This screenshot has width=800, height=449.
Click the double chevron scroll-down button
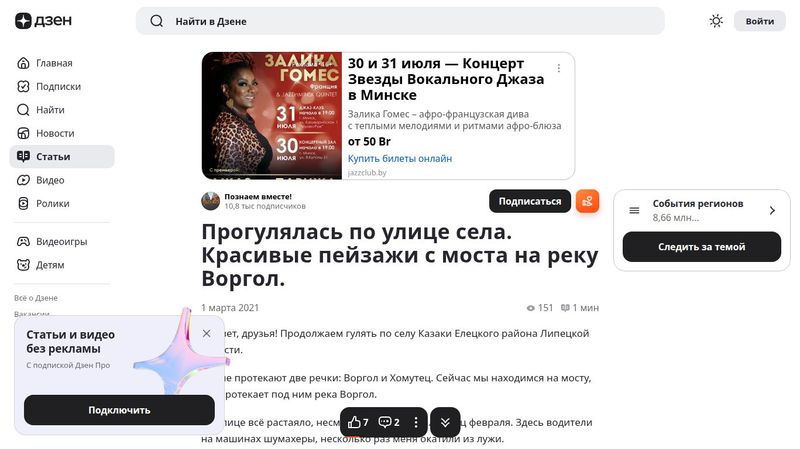(x=445, y=422)
